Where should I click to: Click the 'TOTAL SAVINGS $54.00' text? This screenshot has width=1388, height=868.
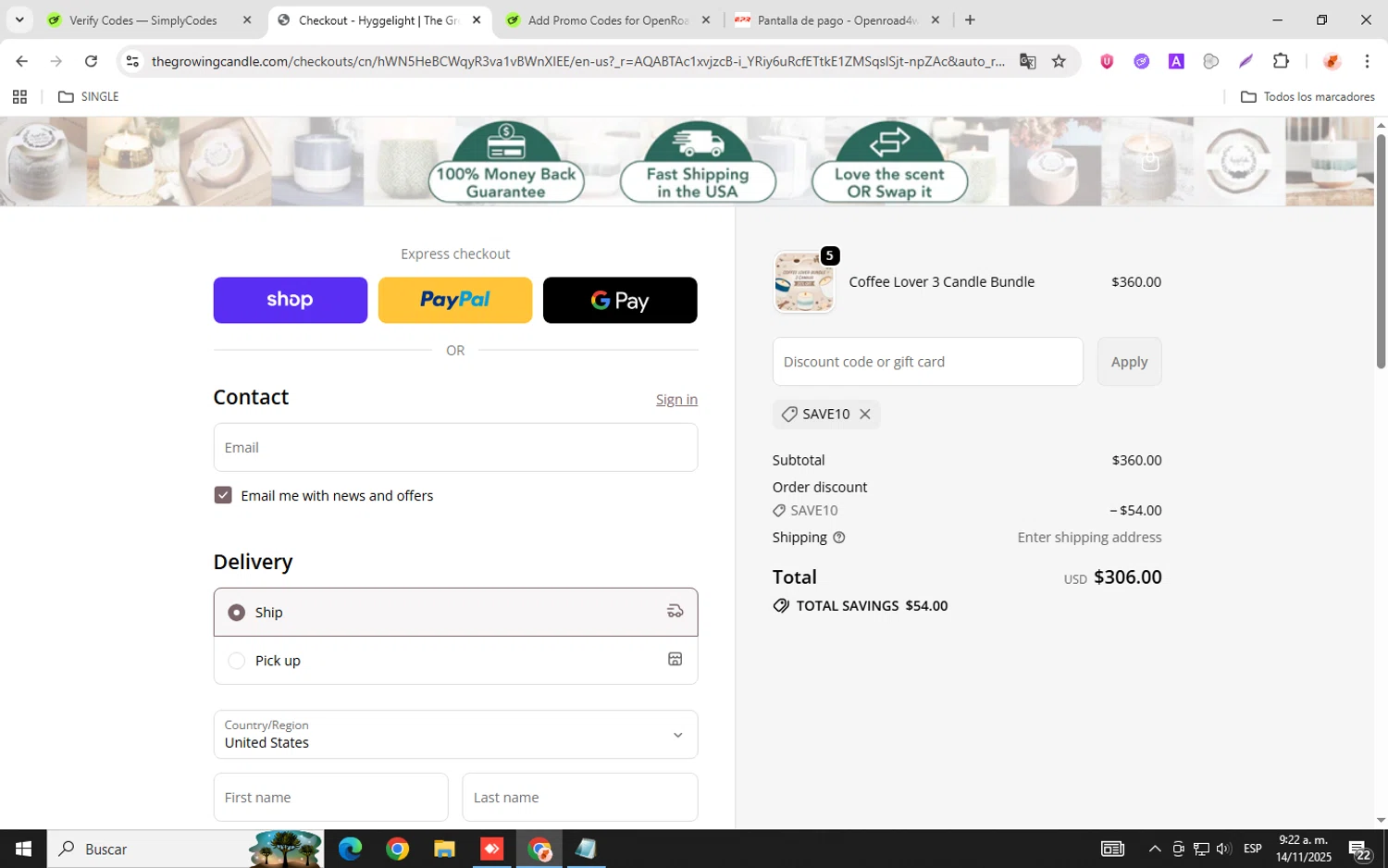(x=872, y=606)
